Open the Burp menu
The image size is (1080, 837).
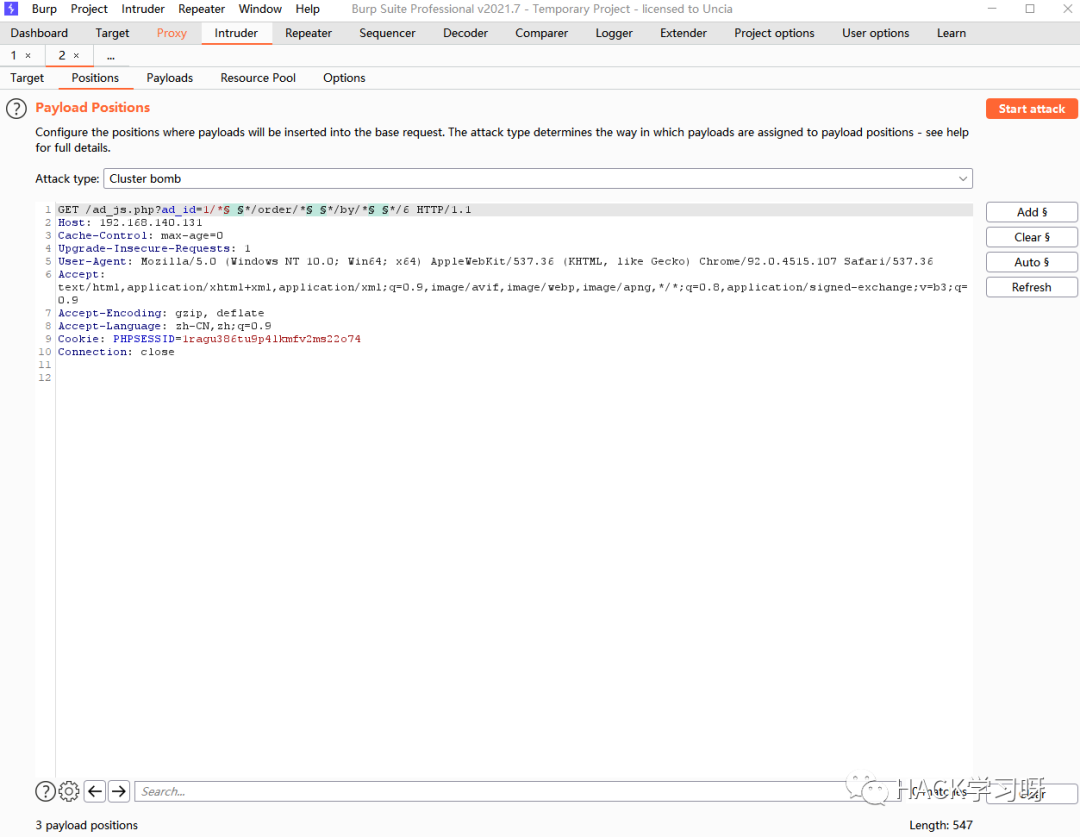coord(44,9)
